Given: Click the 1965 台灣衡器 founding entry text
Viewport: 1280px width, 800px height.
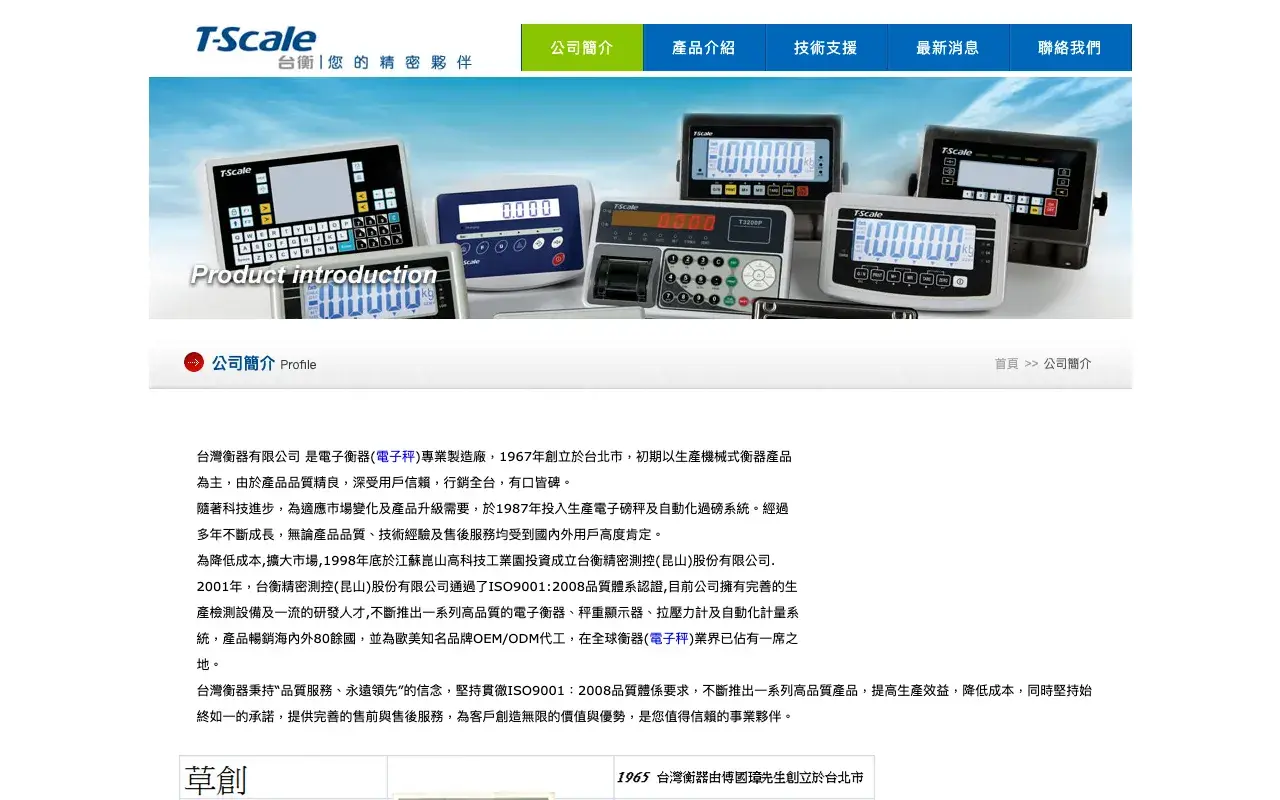Looking at the screenshot, I should [740, 777].
